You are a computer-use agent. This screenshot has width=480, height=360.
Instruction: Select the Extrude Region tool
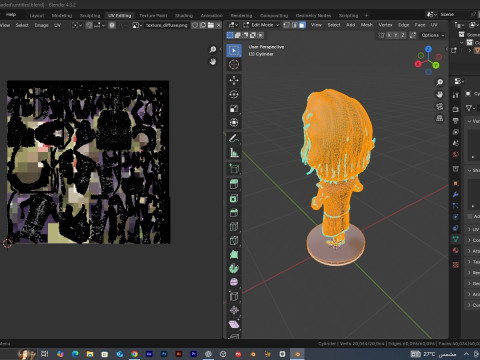[234, 184]
